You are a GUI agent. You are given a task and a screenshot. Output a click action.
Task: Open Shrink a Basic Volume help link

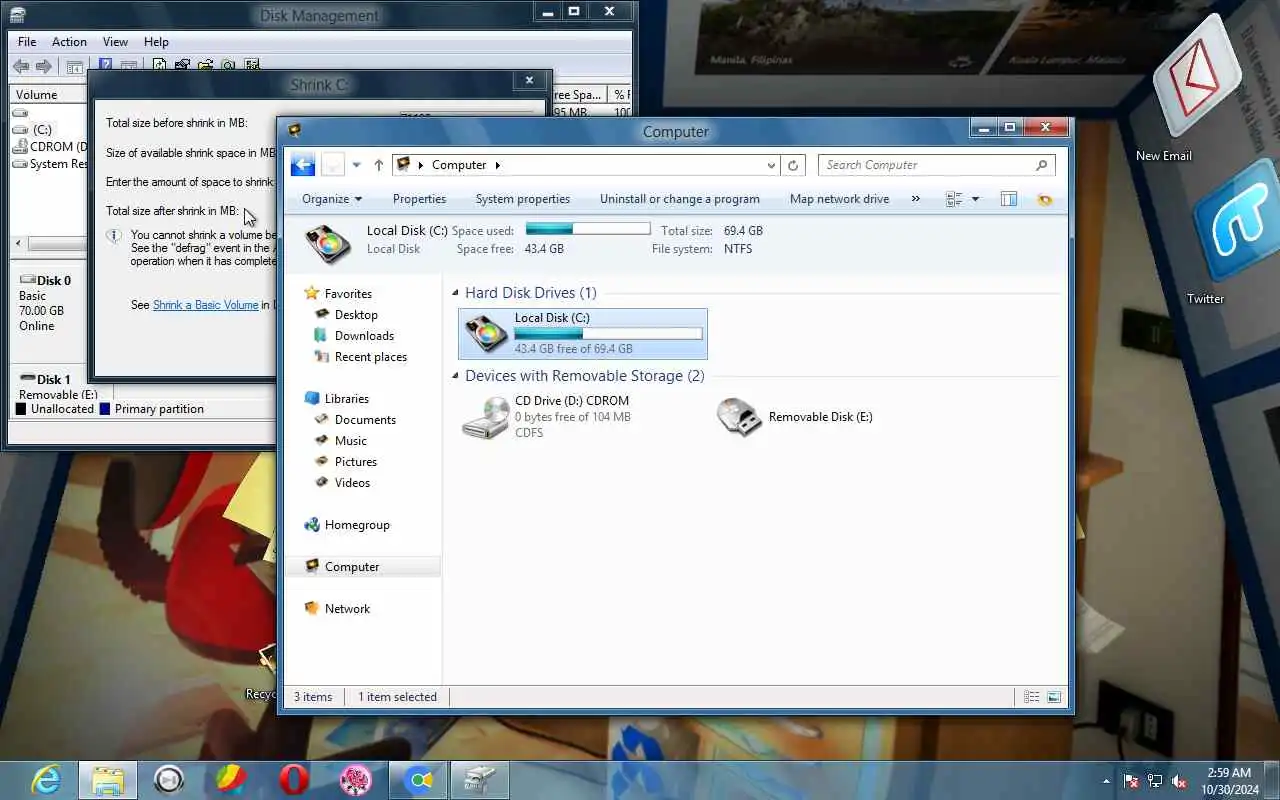(205, 305)
